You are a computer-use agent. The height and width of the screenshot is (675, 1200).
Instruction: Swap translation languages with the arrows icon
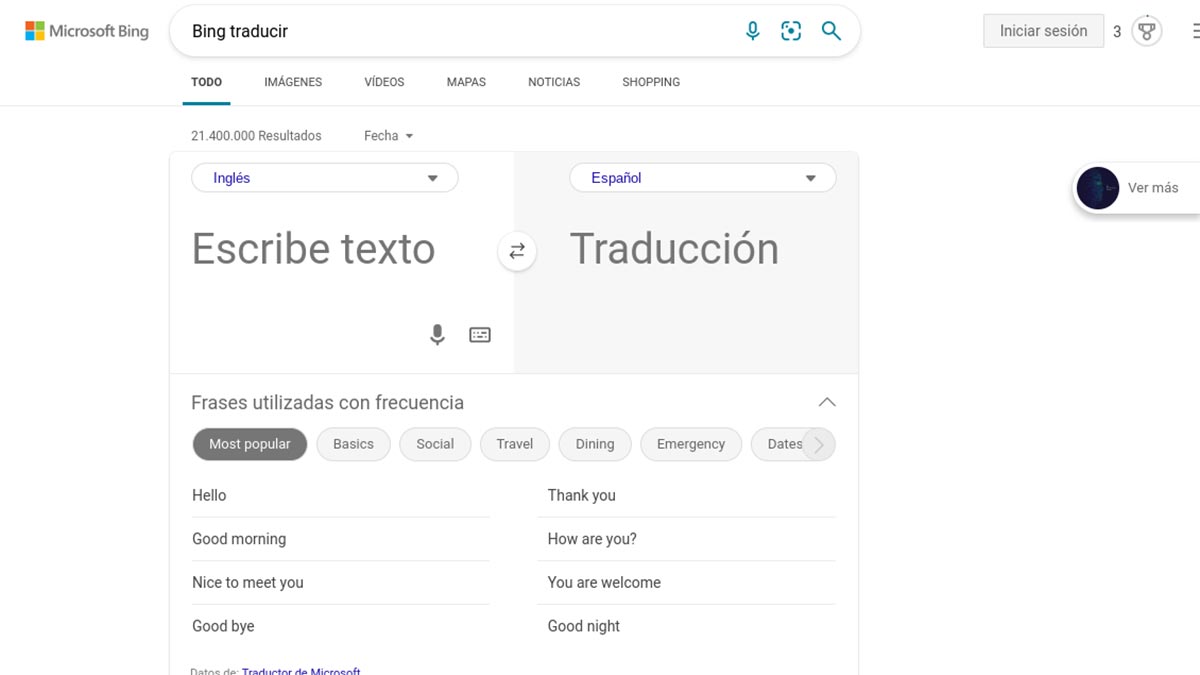[x=516, y=251]
